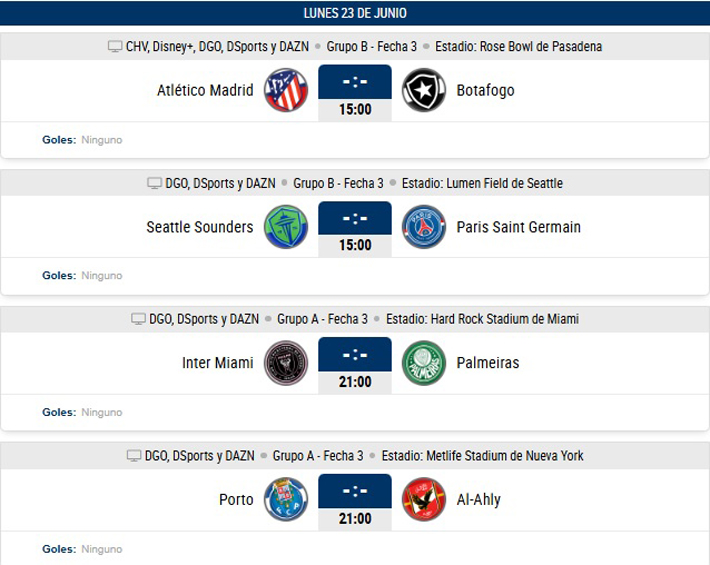Screen dimensions: 710x565
Task: Open the Atlético Madrid team name
Action: (205, 91)
